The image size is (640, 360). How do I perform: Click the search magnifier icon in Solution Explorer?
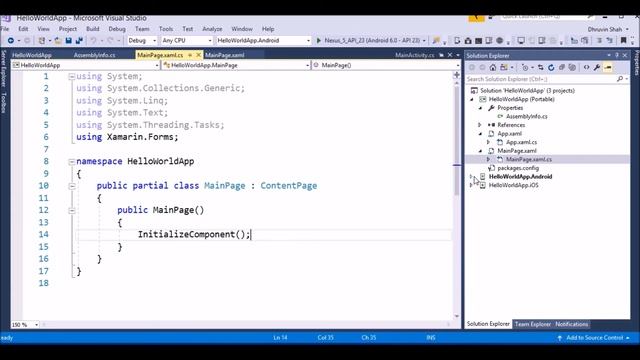click(620, 79)
